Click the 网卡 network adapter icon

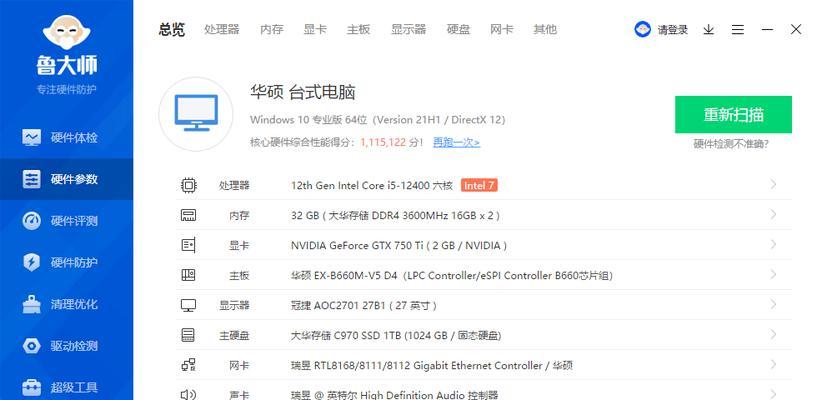pos(189,365)
